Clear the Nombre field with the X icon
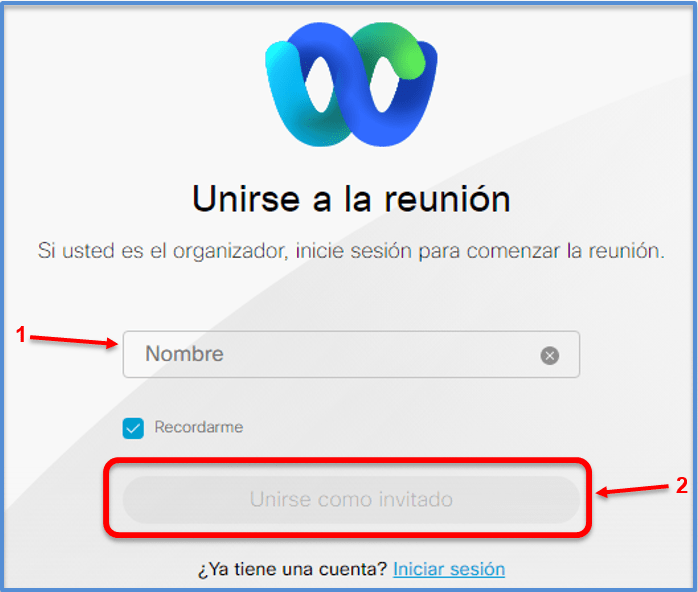 click(x=549, y=355)
